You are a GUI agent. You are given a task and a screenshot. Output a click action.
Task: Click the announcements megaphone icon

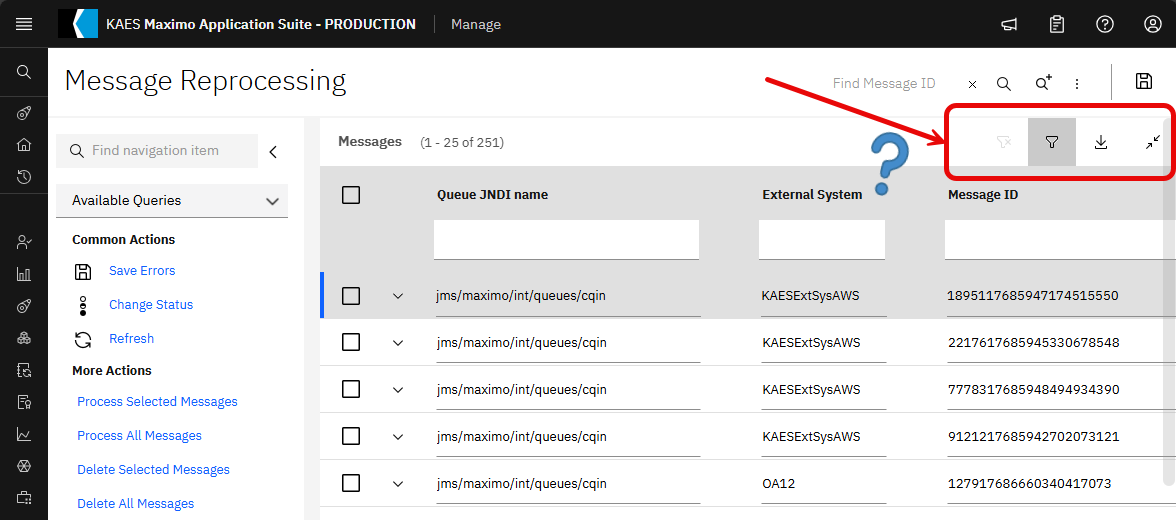tap(1009, 24)
